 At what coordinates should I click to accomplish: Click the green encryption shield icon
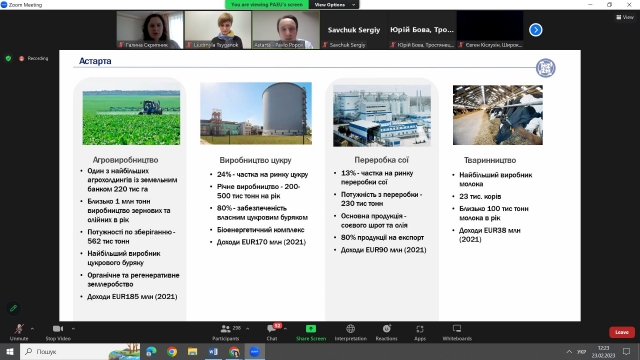click(x=8, y=58)
